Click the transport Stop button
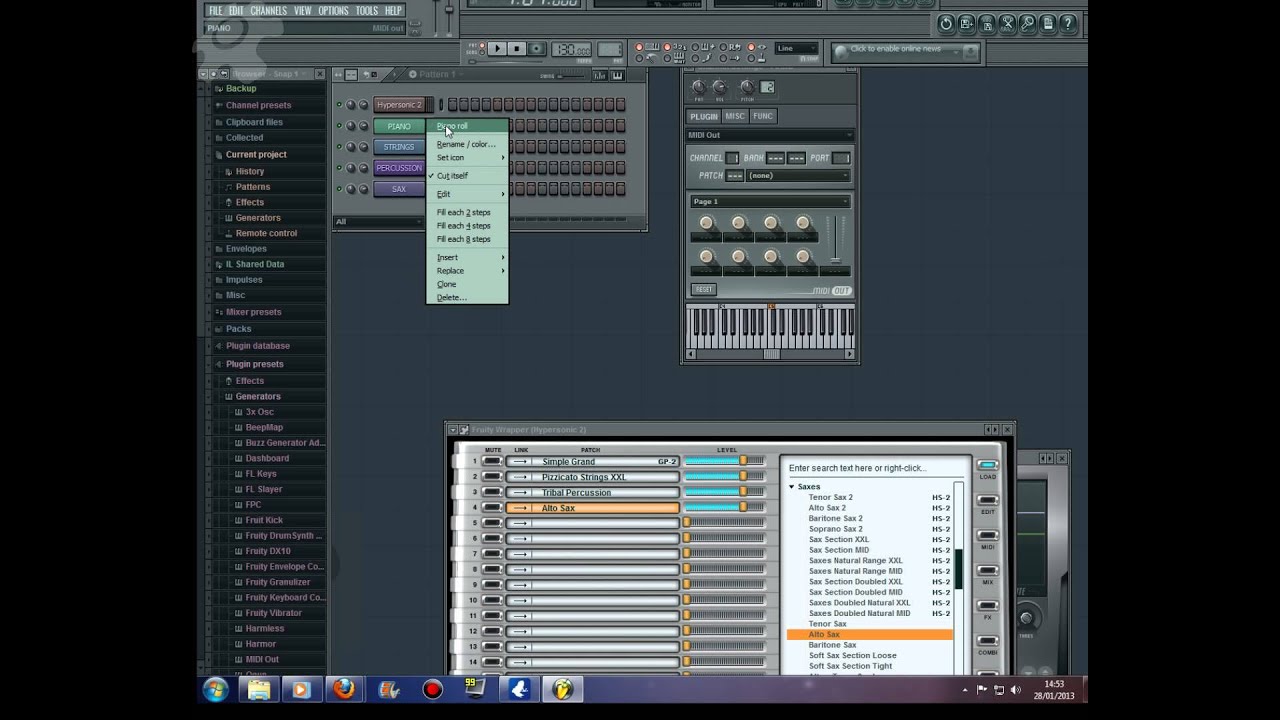 click(x=516, y=49)
